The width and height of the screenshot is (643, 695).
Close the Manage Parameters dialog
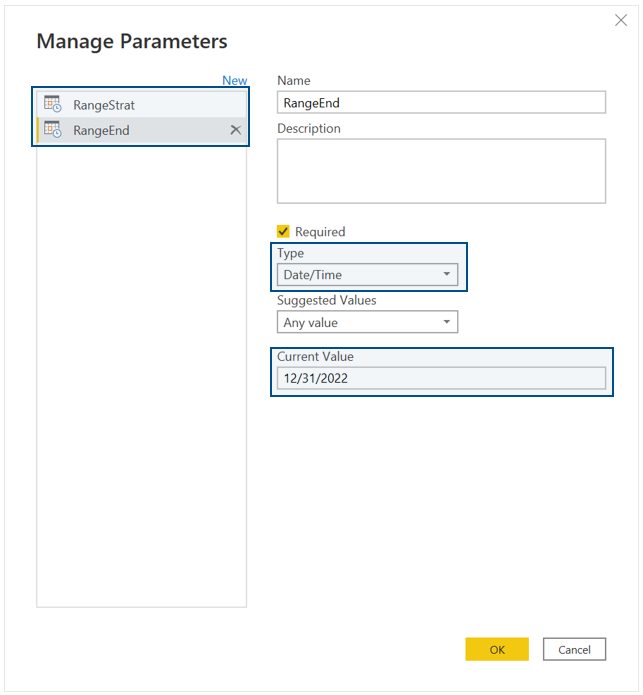pos(621,20)
